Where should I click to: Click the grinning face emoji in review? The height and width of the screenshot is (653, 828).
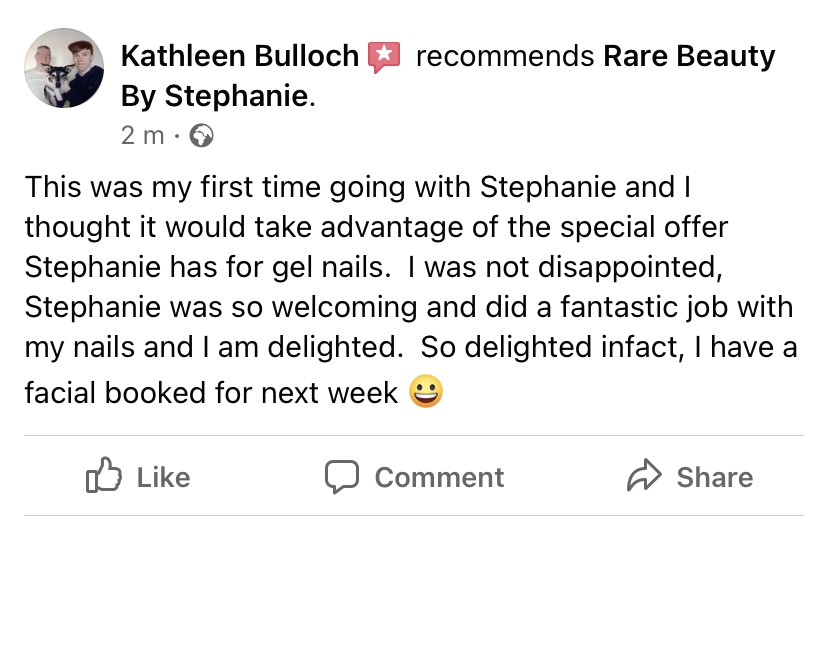coord(426,391)
